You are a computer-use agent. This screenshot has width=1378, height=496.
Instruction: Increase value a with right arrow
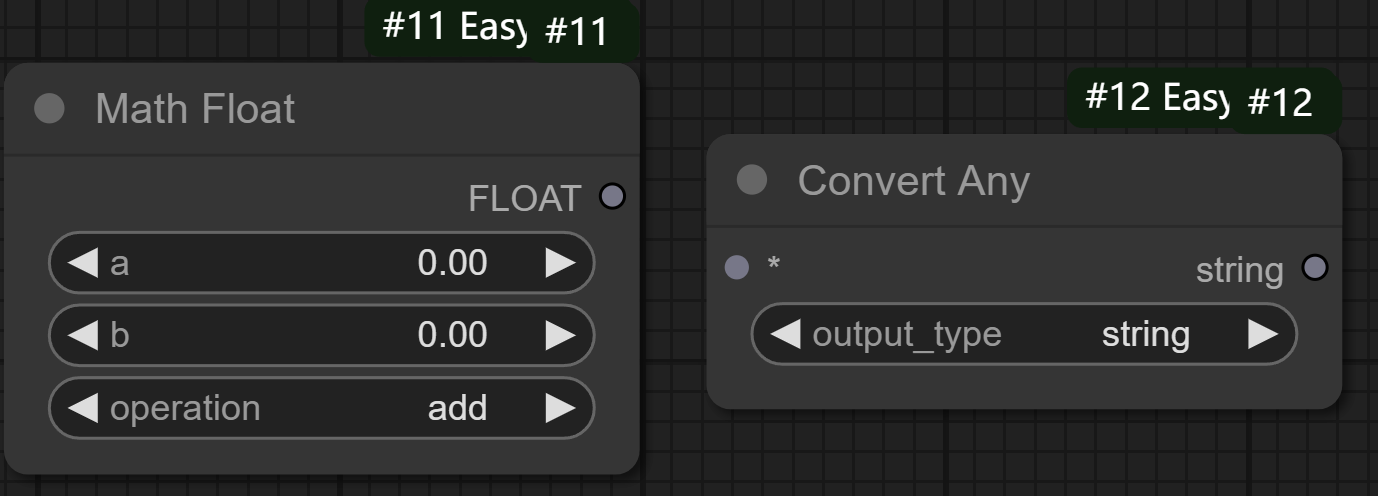(560, 263)
